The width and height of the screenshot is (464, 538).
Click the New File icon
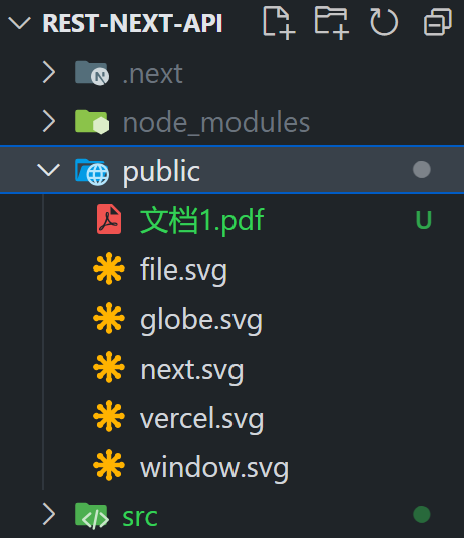[x=279, y=23]
